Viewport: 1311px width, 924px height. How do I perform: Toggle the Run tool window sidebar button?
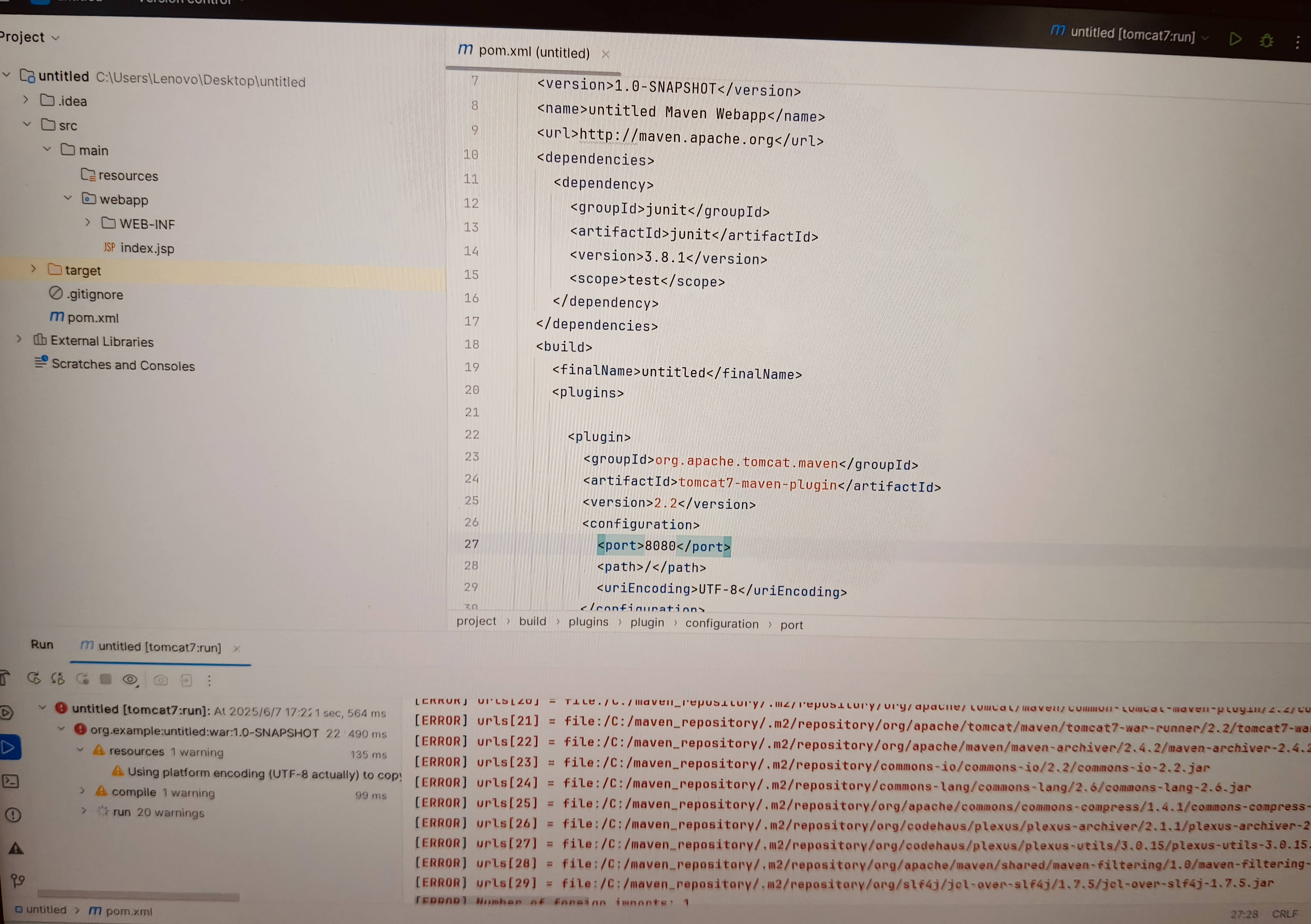pyautogui.click(x=9, y=747)
